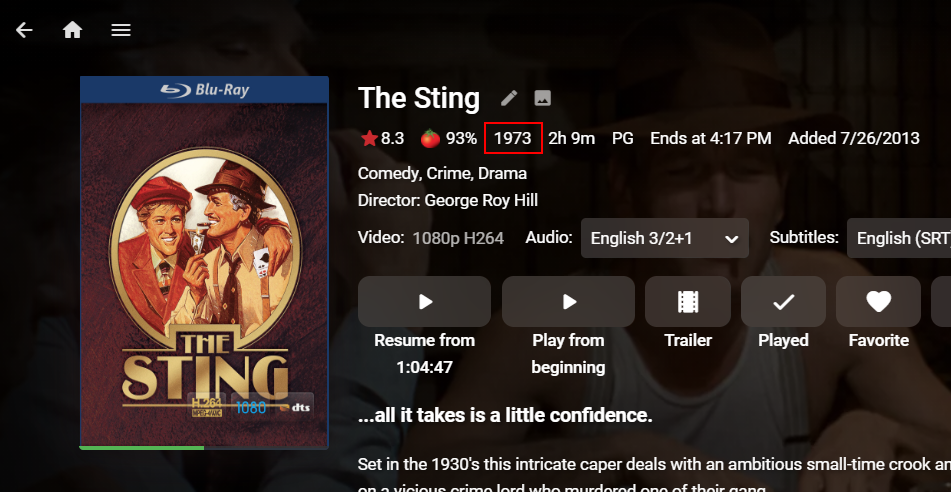Click the edit images icon
Screen dimensions: 951x492
tap(542, 98)
